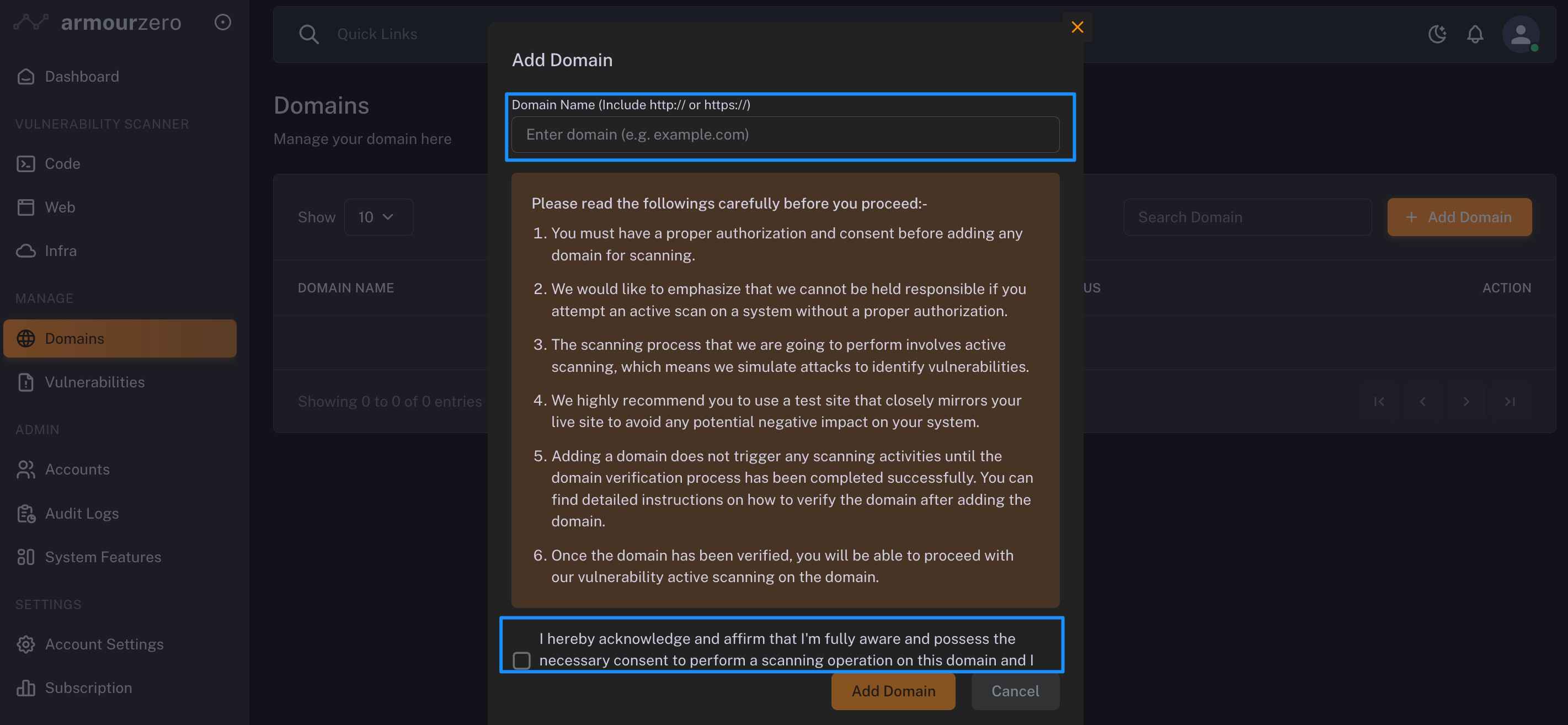Select the Infra cloud icon
The width and height of the screenshot is (1568, 725).
25,251
